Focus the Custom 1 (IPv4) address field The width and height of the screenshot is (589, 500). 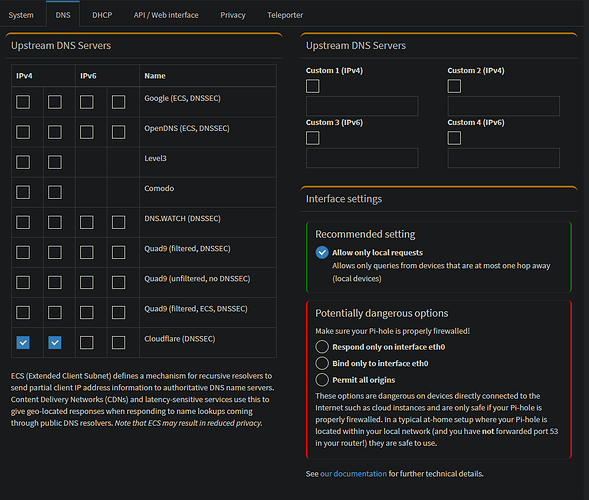pyautogui.click(x=362, y=106)
